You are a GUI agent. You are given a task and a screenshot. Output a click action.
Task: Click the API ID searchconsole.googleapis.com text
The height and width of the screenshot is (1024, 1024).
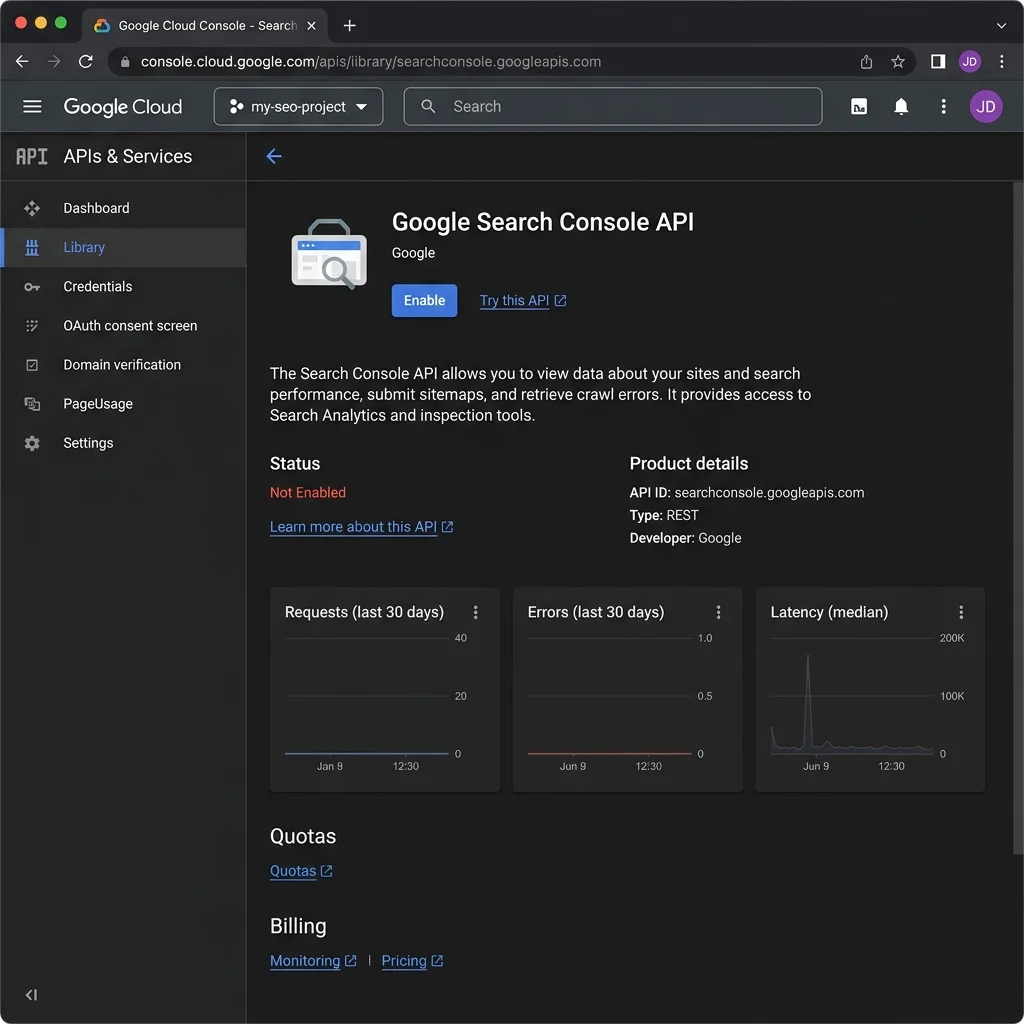[x=746, y=492]
